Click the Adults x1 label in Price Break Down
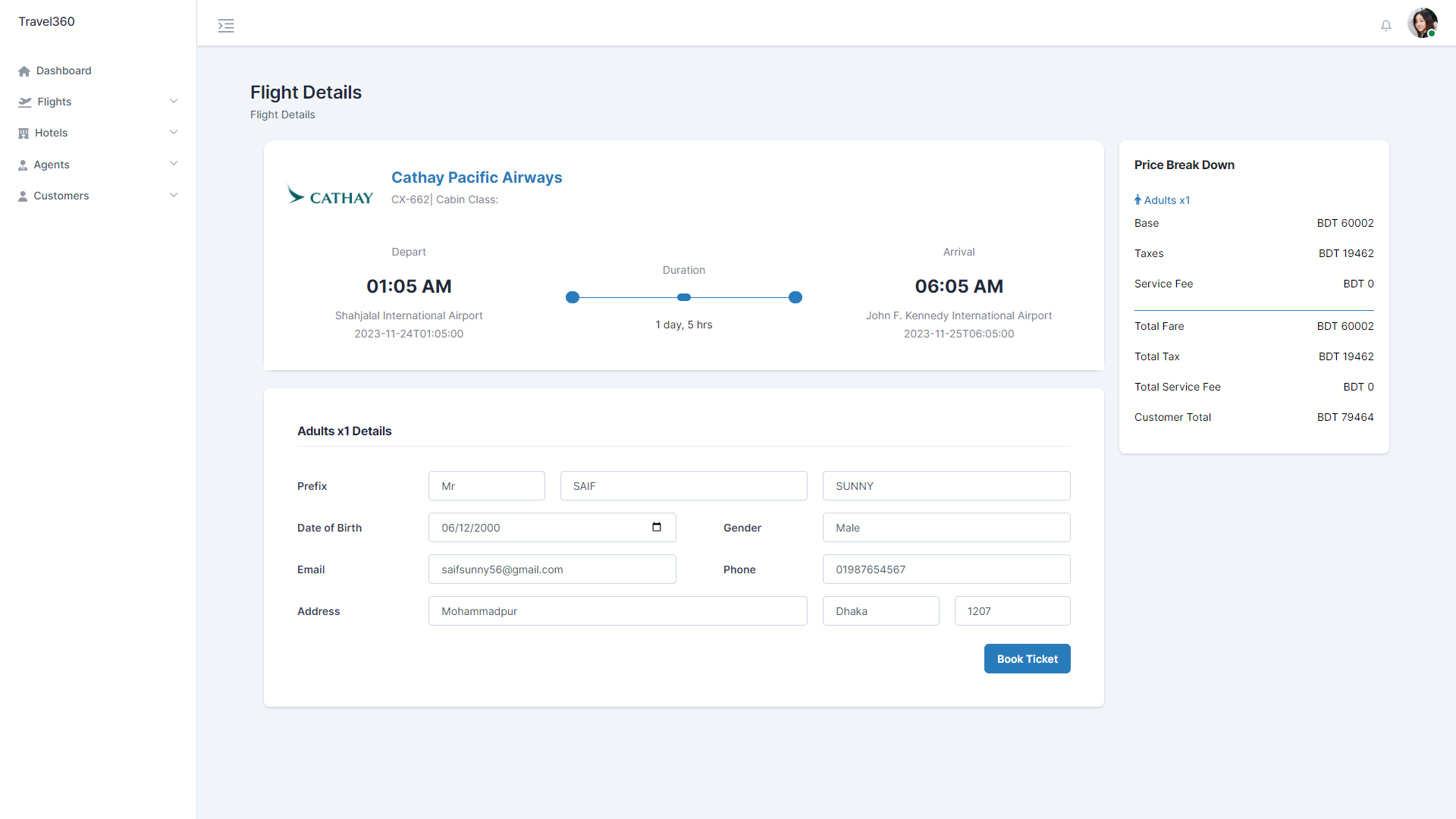Viewport: 1456px width, 819px height. point(1167,200)
